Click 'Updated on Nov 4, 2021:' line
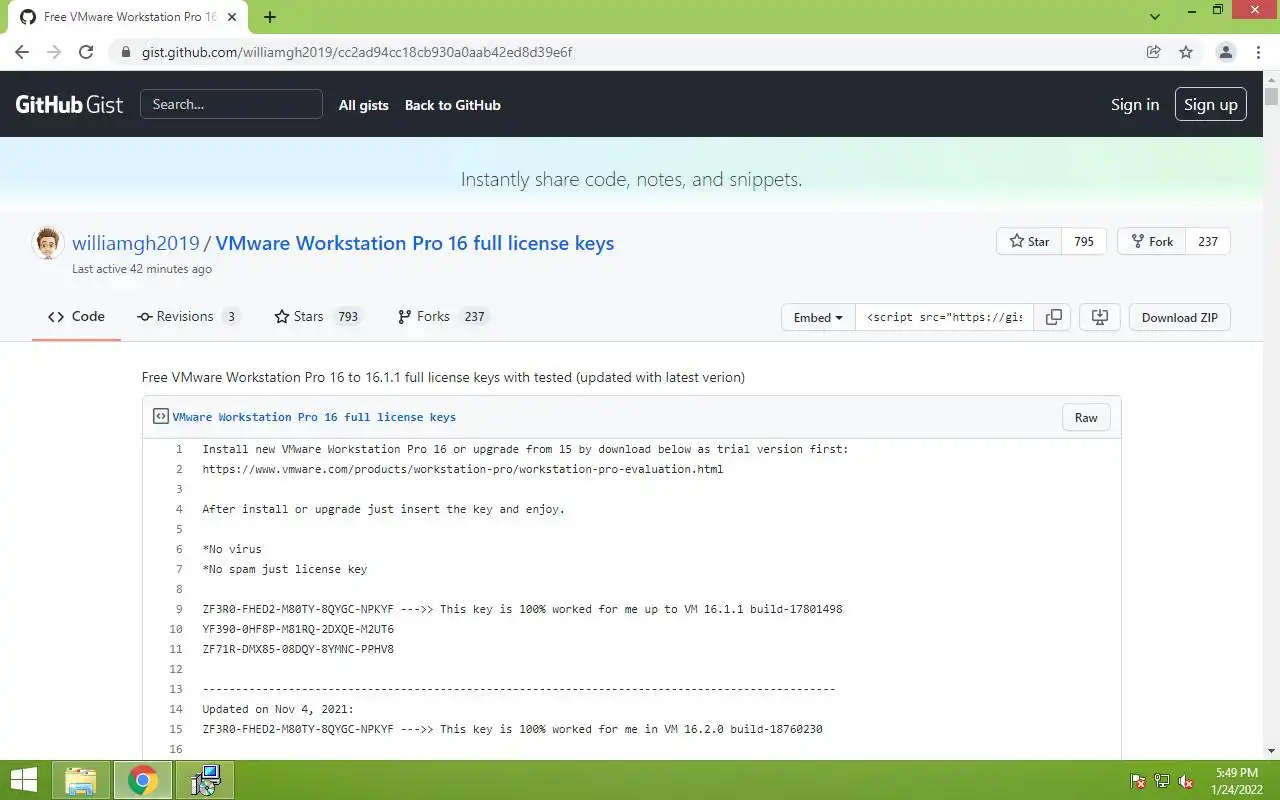The width and height of the screenshot is (1280, 800). click(x=278, y=709)
